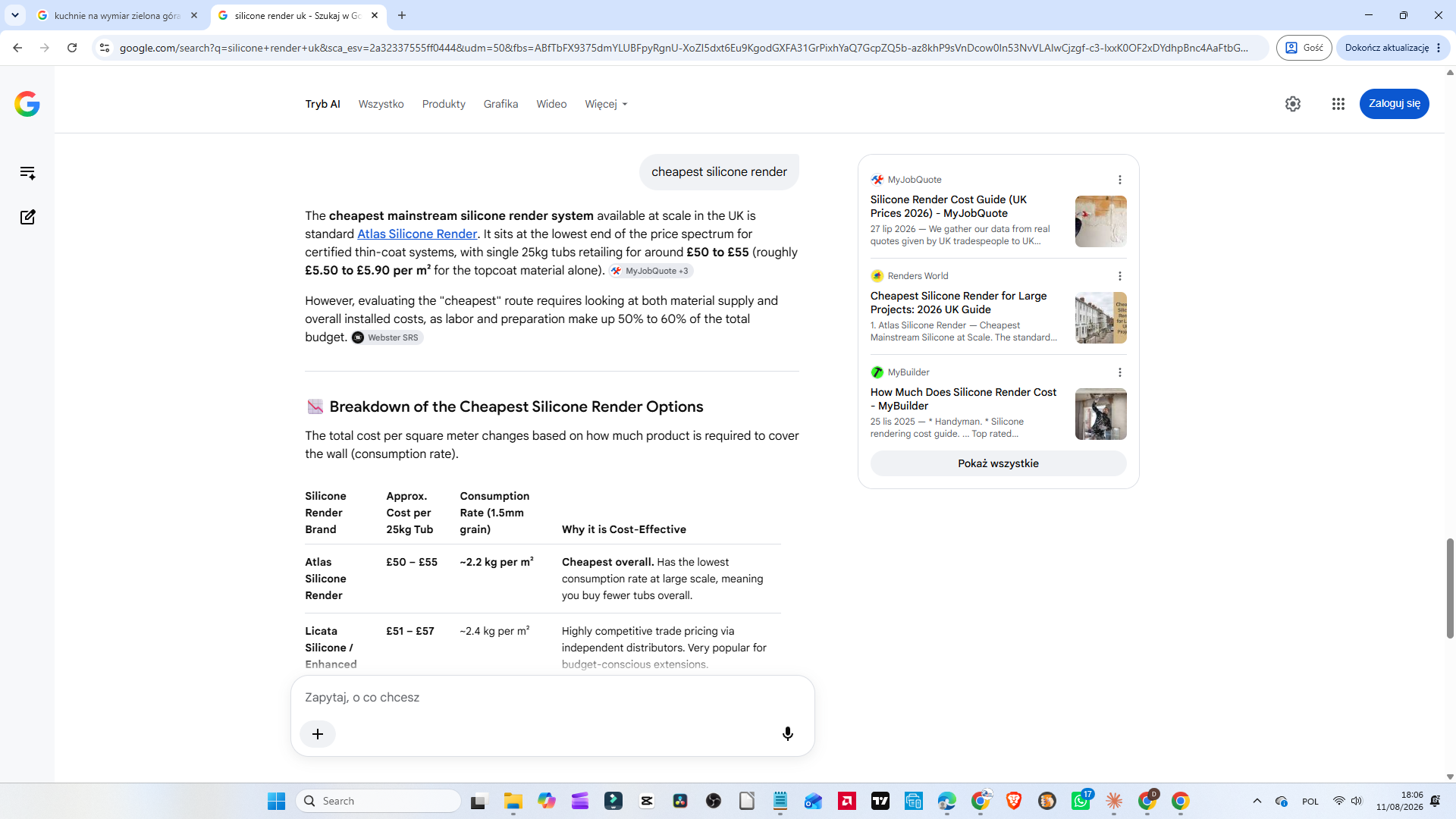Screen dimensions: 1456x819
Task: Click the MyBuilder article thumbnail
Action: [1100, 414]
